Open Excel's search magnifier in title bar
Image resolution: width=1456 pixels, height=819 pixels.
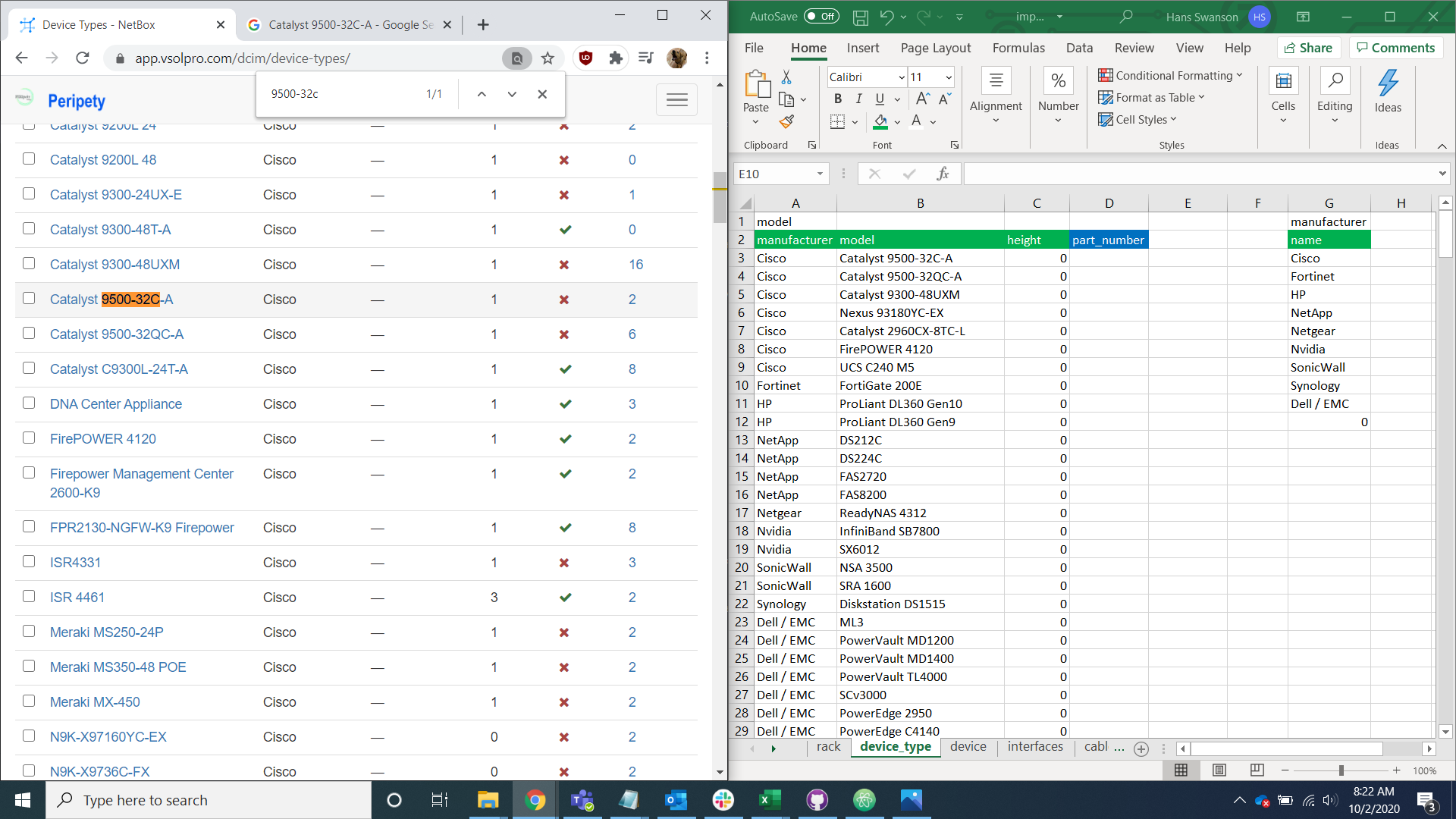(x=1127, y=17)
